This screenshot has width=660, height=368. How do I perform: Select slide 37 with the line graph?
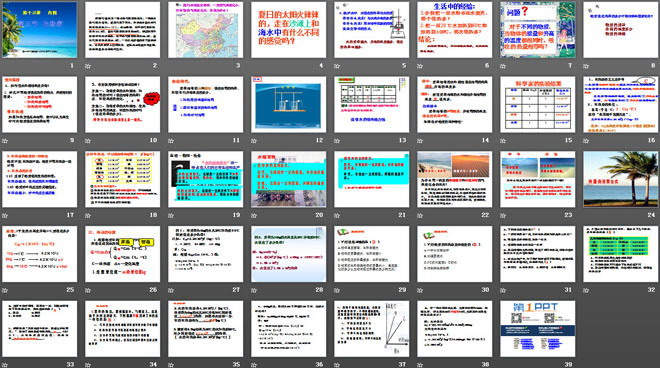(372, 328)
